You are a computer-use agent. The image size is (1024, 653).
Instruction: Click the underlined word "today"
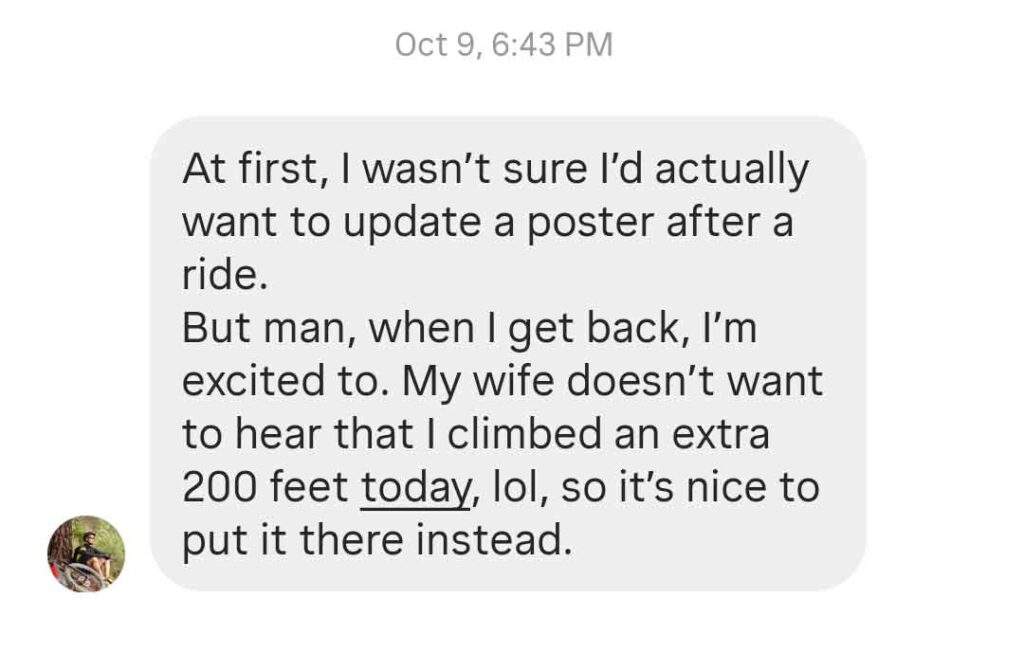click(414, 488)
